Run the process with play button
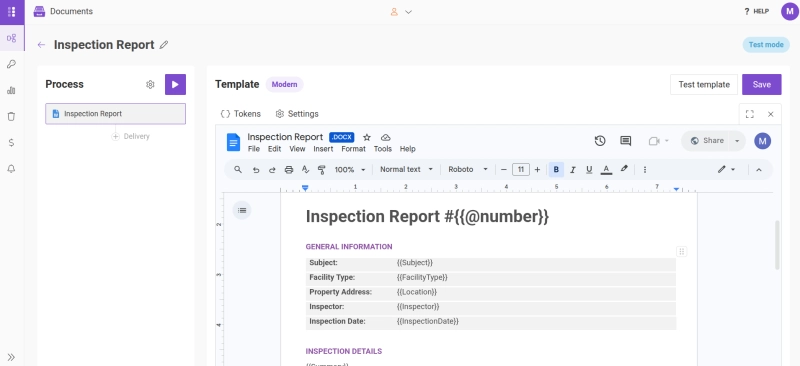800x366 pixels. coord(176,85)
